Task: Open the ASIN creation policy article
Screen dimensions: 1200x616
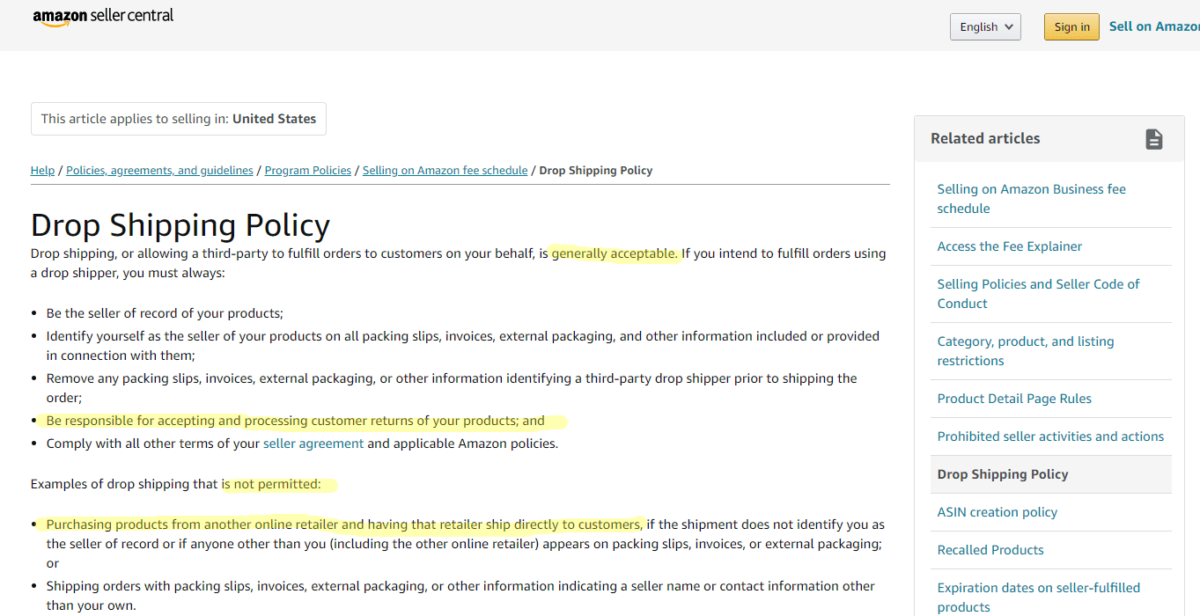Action: (x=997, y=512)
